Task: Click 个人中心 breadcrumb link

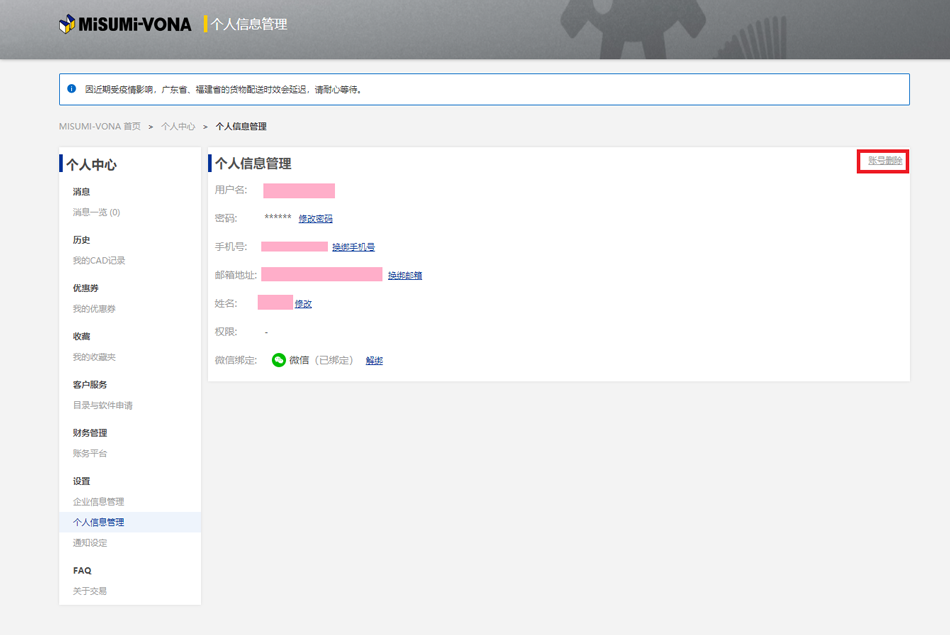Action: click(178, 127)
